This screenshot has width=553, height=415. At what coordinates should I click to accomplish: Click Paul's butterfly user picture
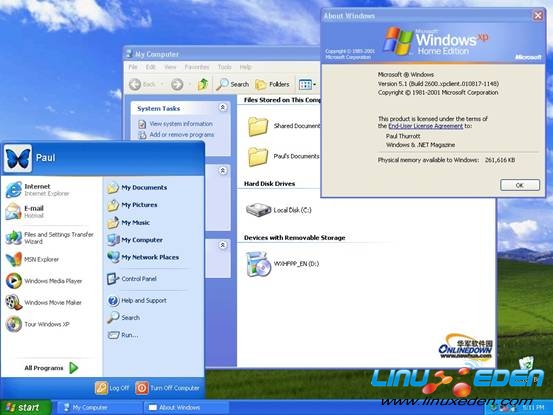point(18,158)
